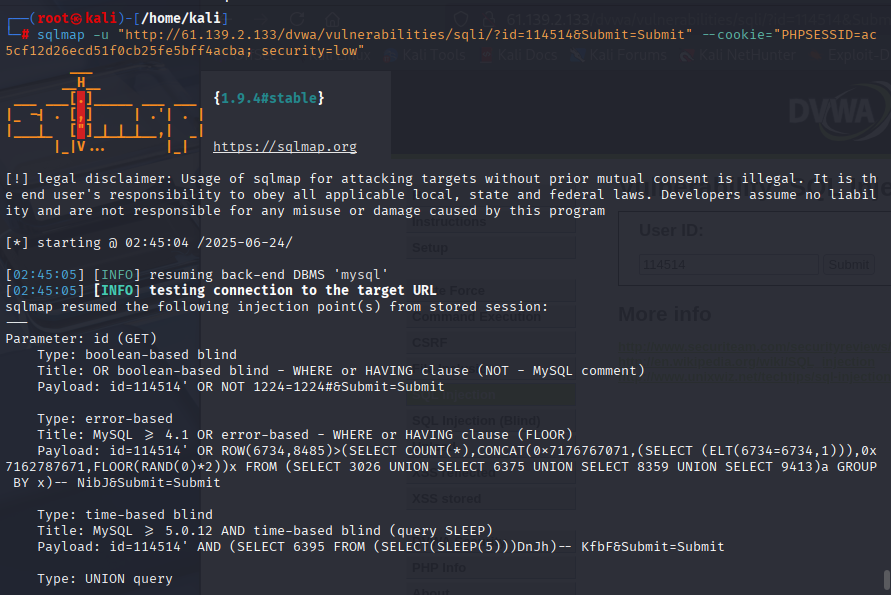Screen dimensions: 891x595
Task: Open securiteam.com link under More info
Action: [754, 347]
